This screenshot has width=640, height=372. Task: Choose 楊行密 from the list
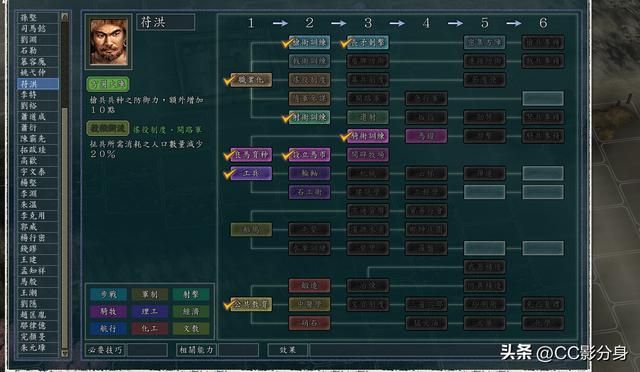click(x=38, y=238)
